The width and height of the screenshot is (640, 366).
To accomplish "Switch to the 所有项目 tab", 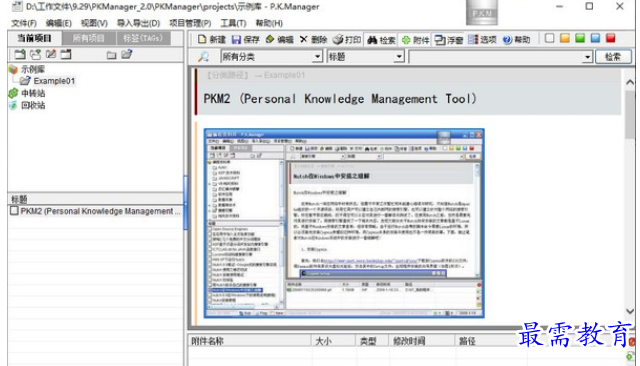I will pyautogui.click(x=89, y=38).
